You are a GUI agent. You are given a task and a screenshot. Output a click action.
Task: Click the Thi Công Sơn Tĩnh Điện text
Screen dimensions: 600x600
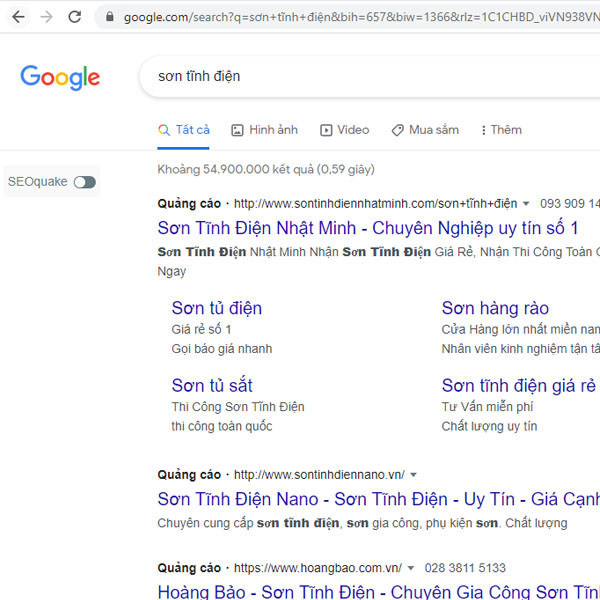pyautogui.click(x=238, y=407)
